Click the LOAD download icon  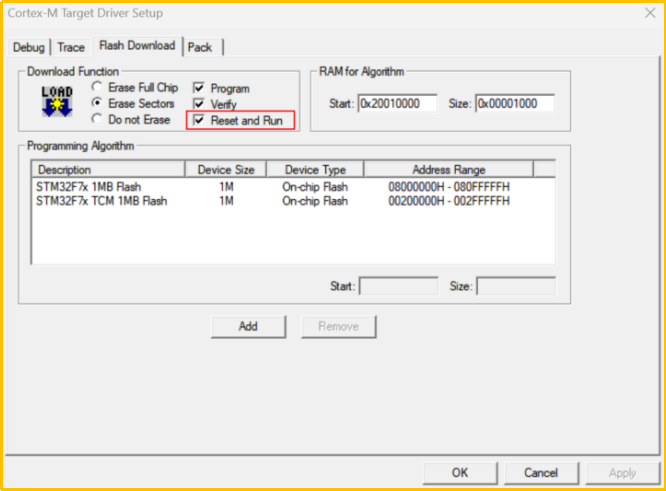(56, 103)
